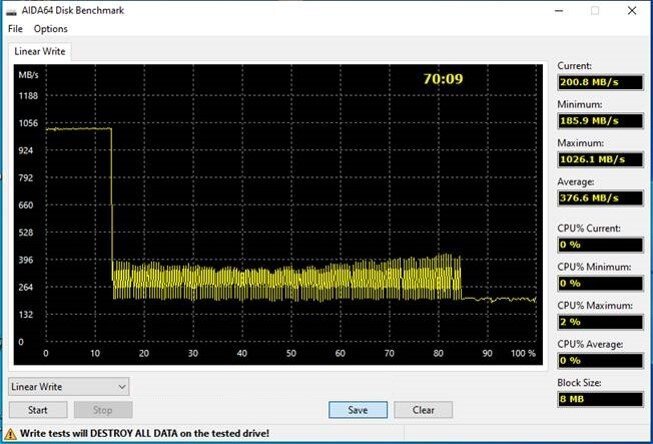Click the elapsed time 70:09 on graph
653x444 pixels.
(443, 79)
